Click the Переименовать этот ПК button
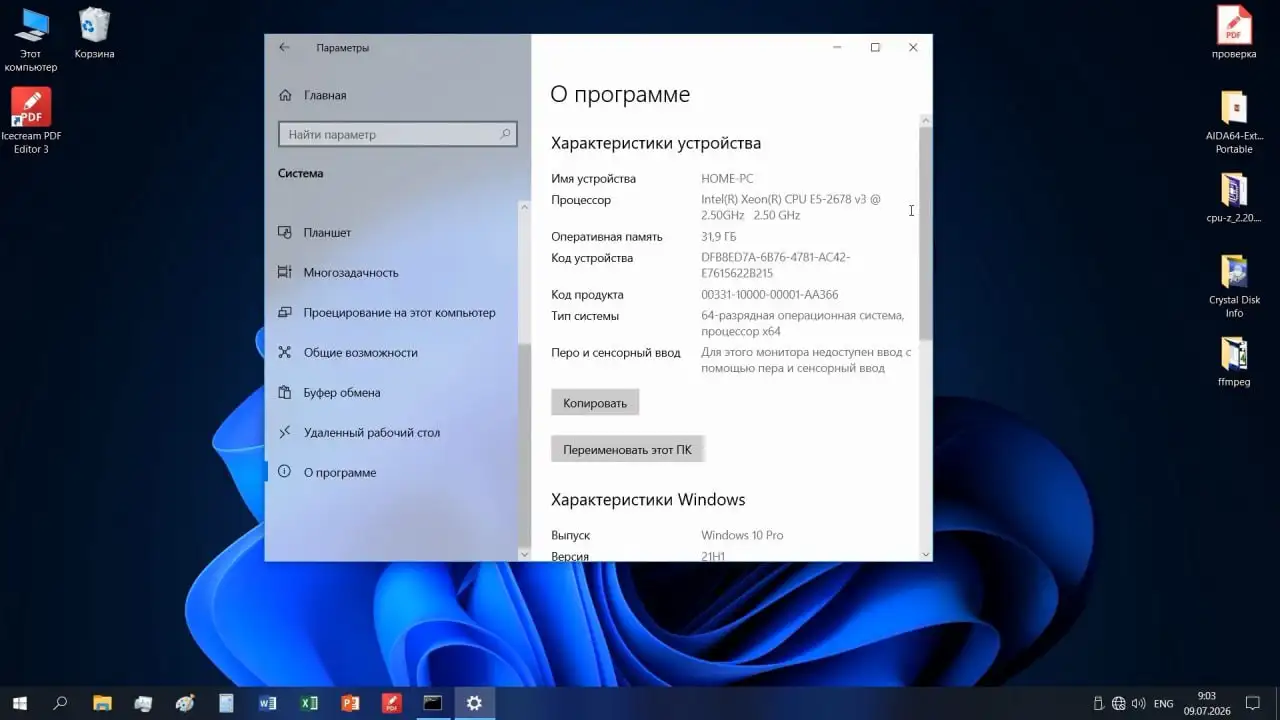The image size is (1280, 720). 628,450
